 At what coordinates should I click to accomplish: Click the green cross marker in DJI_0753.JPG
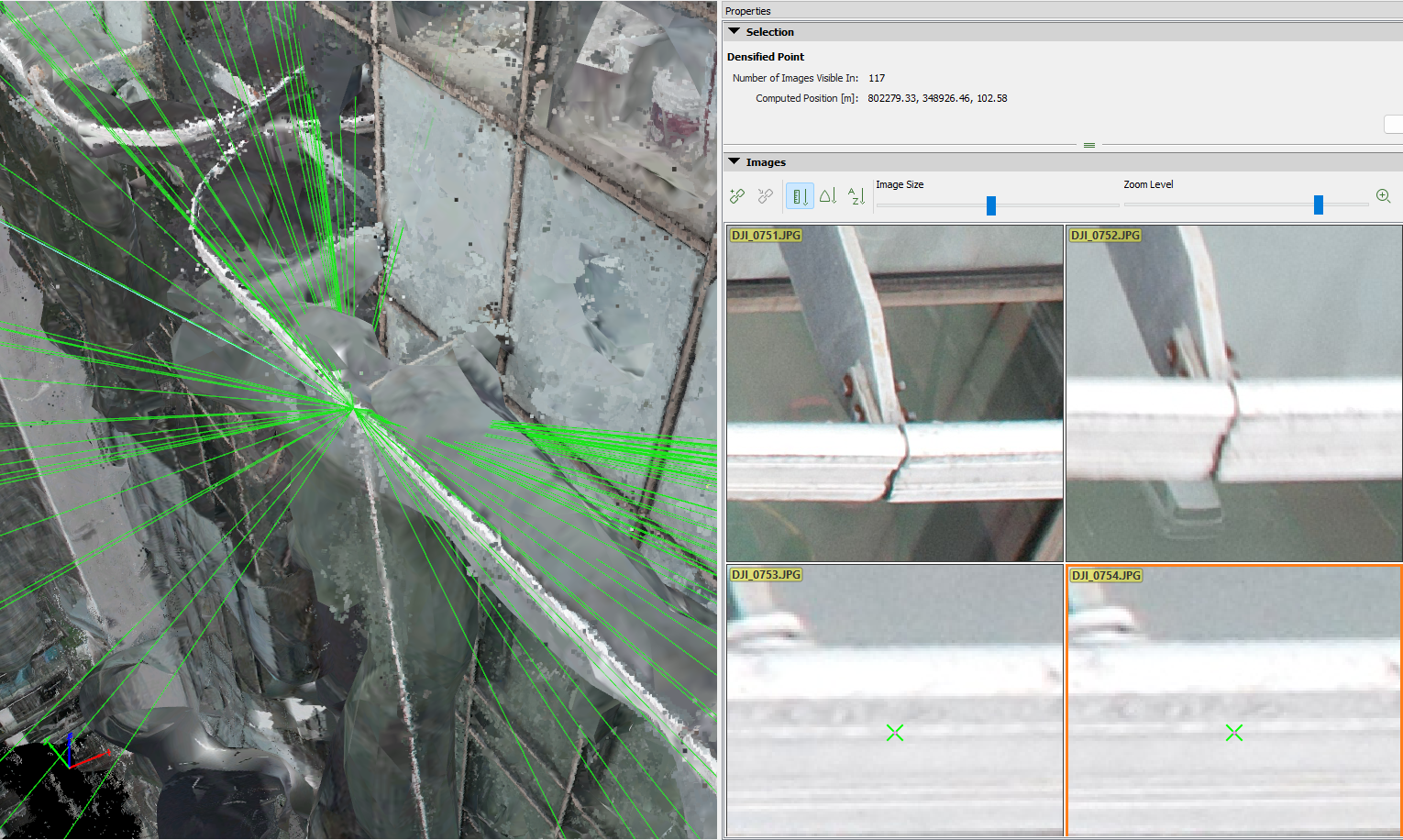(x=895, y=733)
